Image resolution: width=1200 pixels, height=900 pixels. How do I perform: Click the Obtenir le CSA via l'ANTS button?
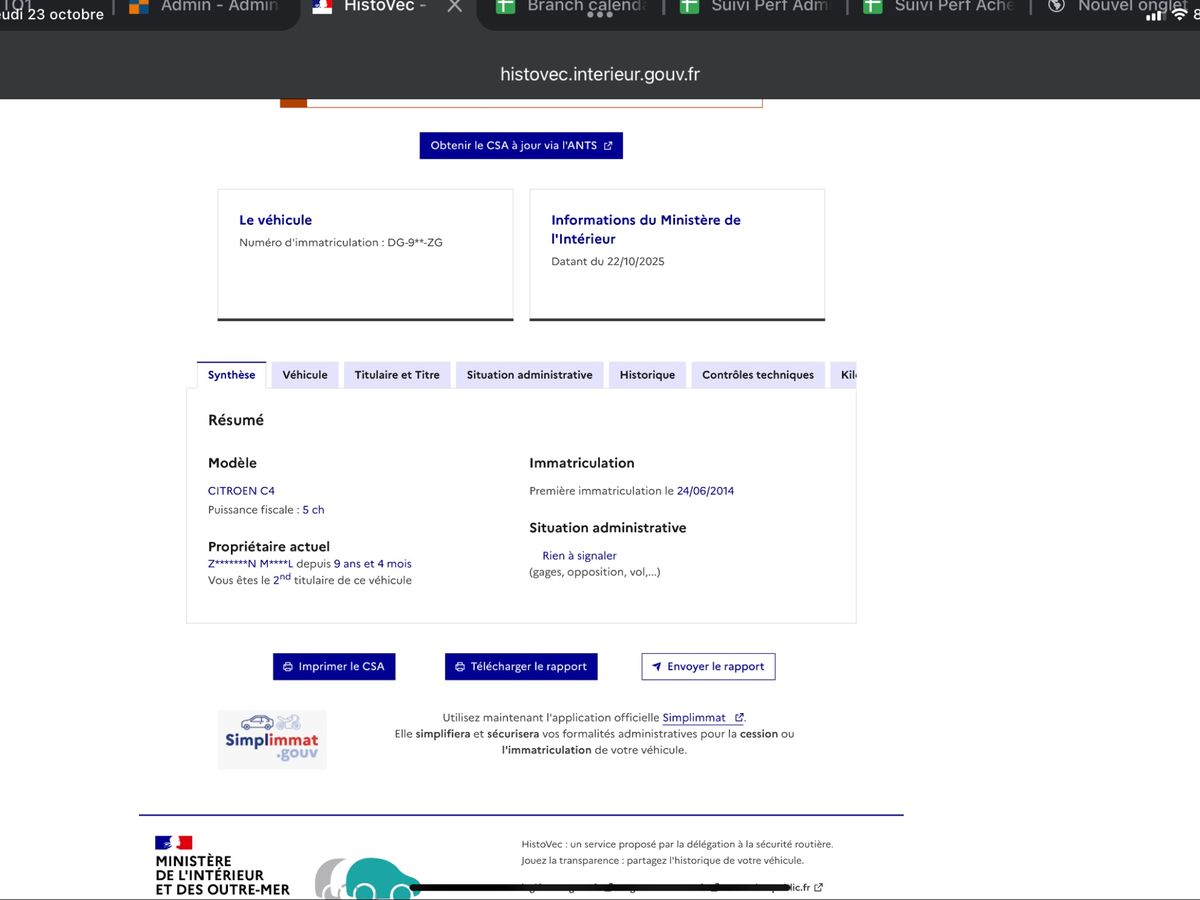pos(520,145)
